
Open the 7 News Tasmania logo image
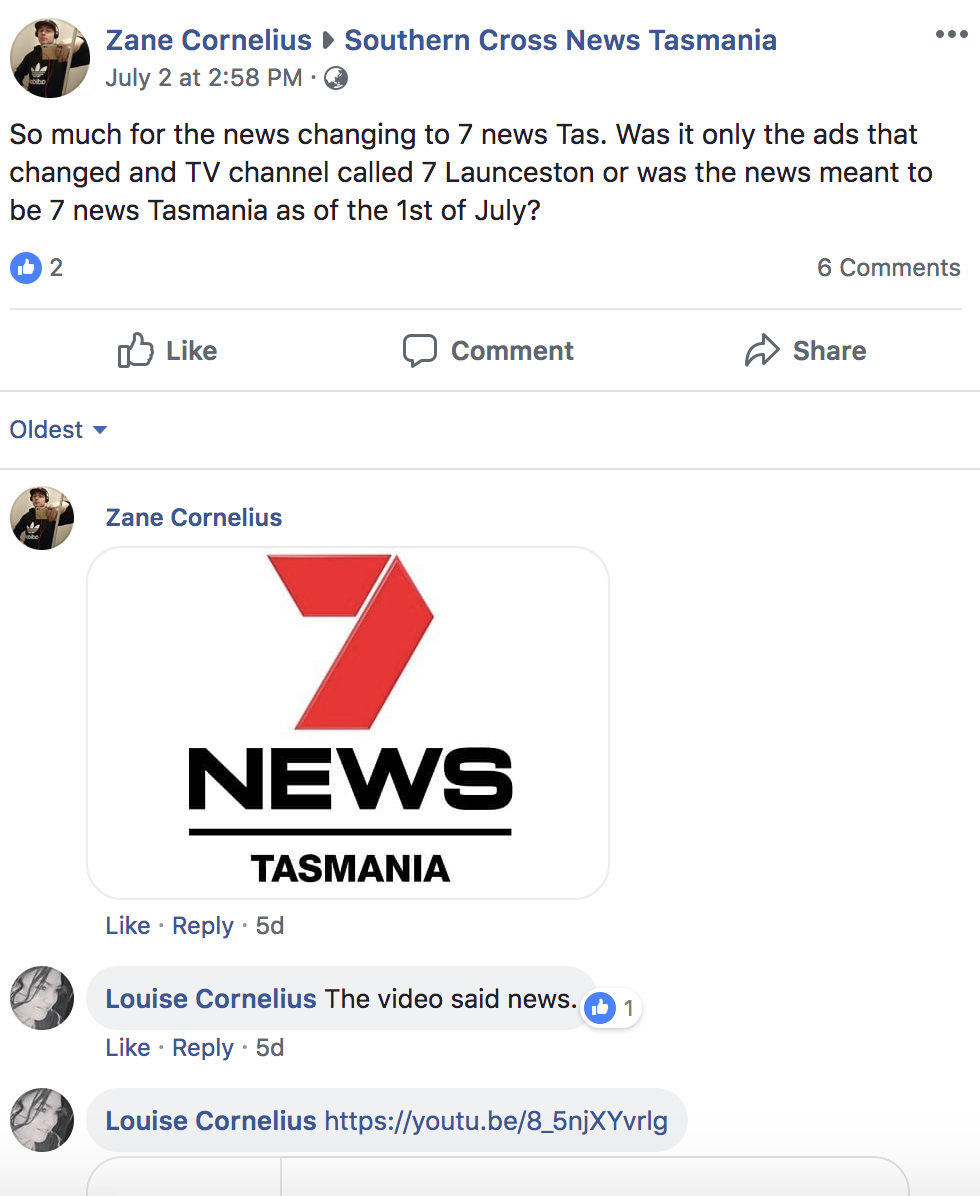[x=348, y=722]
